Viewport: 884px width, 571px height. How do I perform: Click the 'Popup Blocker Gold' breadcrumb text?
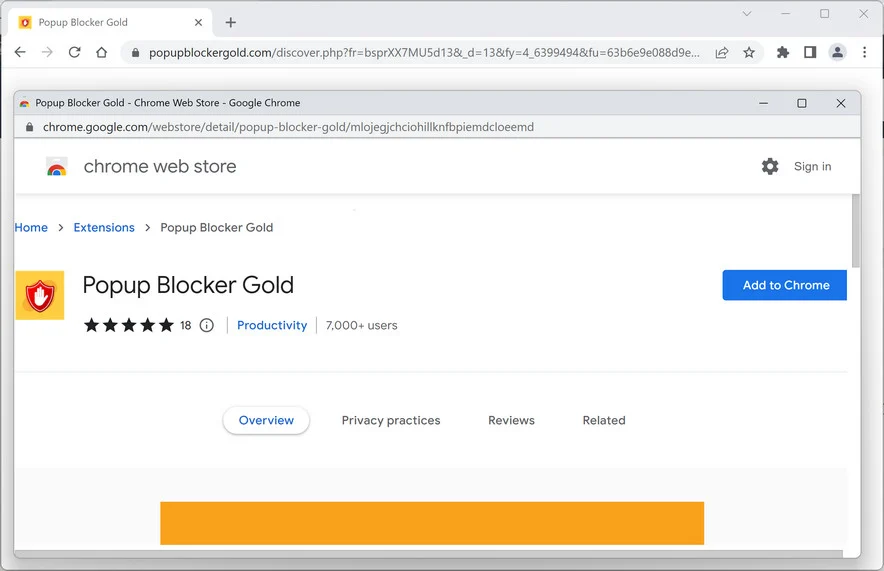(216, 227)
